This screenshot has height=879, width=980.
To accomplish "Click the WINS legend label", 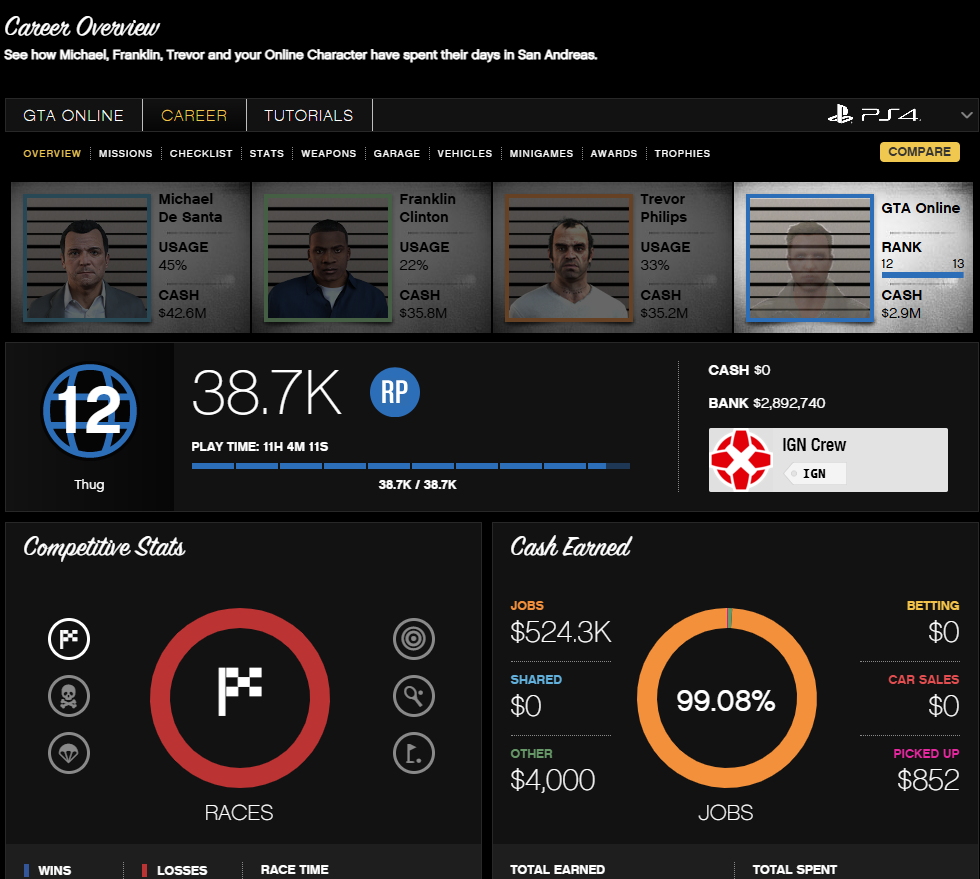I will [x=54, y=870].
